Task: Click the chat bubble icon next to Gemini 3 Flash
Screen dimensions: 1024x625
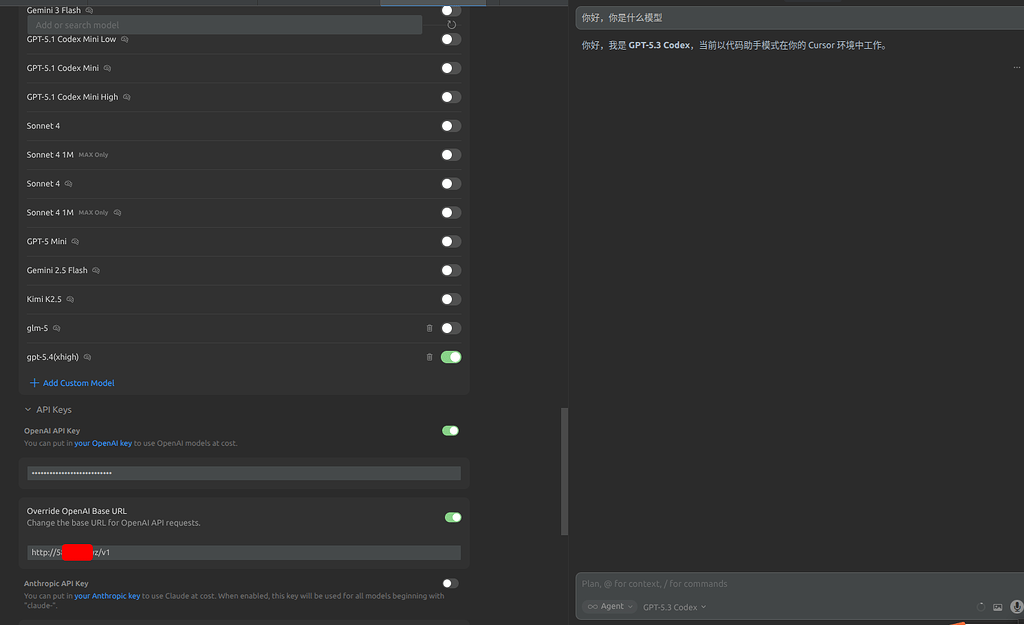Action: (89, 10)
